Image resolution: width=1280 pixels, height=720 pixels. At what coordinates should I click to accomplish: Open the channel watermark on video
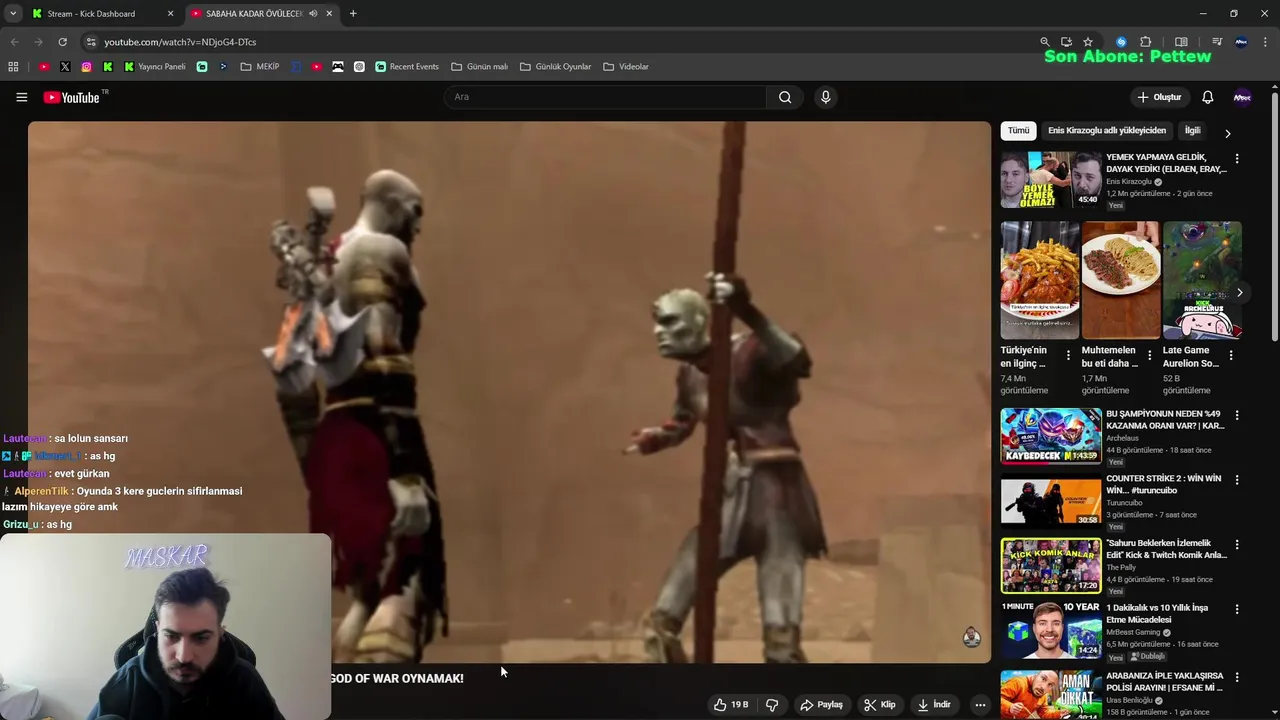click(x=971, y=637)
